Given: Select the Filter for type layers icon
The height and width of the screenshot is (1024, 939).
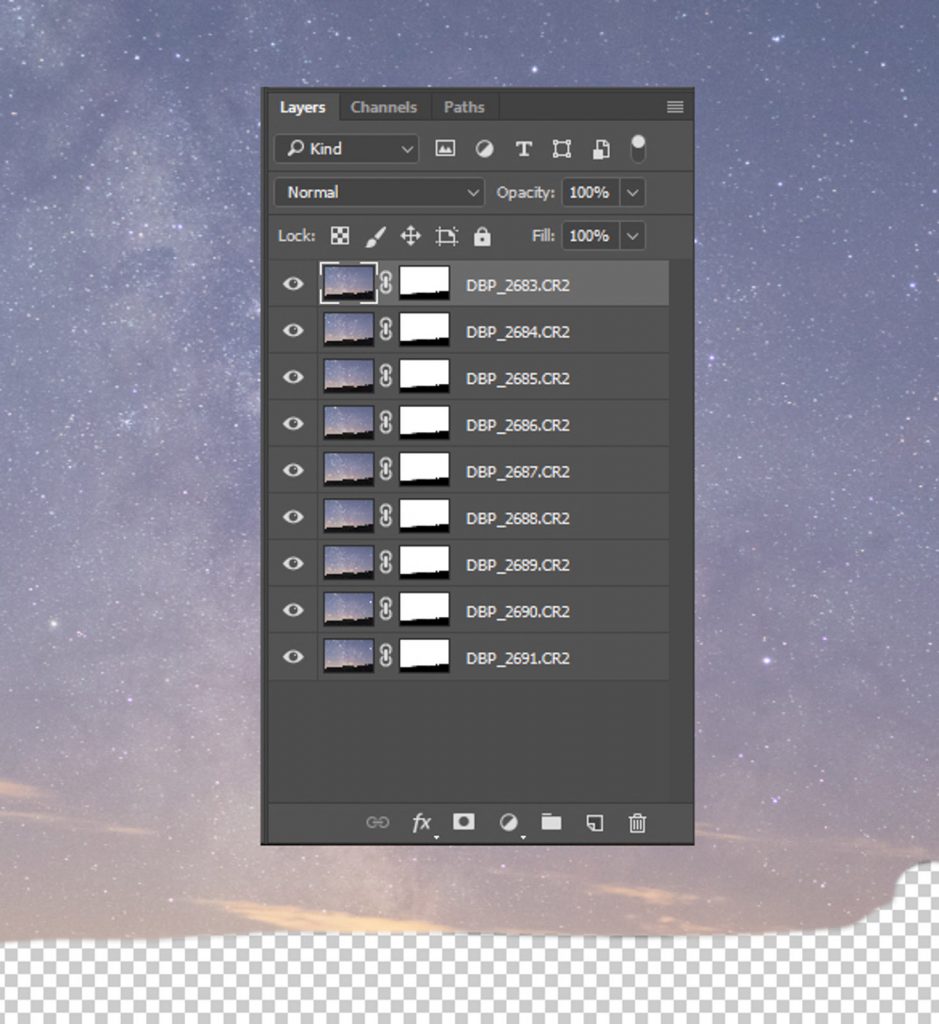Looking at the screenshot, I should tap(523, 148).
